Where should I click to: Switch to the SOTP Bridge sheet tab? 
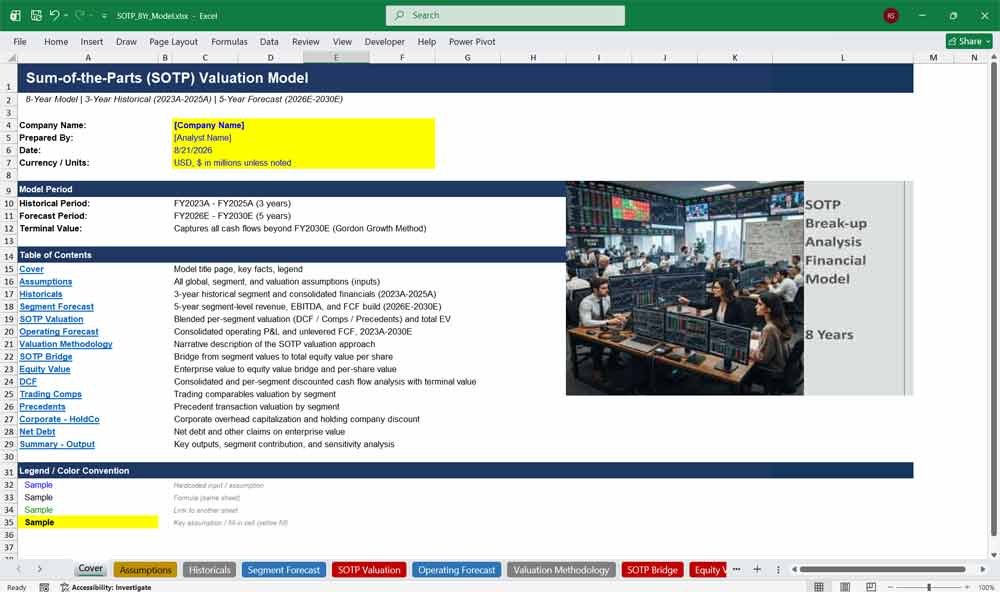(x=652, y=570)
